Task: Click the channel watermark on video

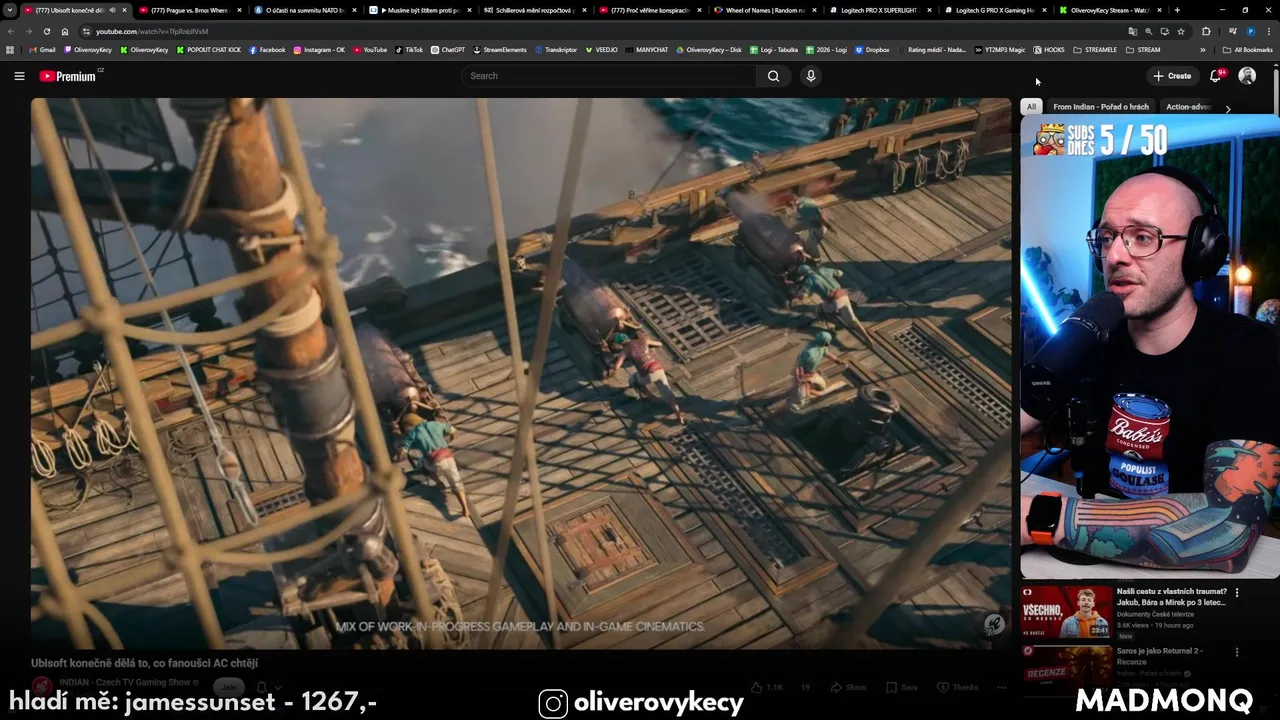Action: (x=993, y=624)
